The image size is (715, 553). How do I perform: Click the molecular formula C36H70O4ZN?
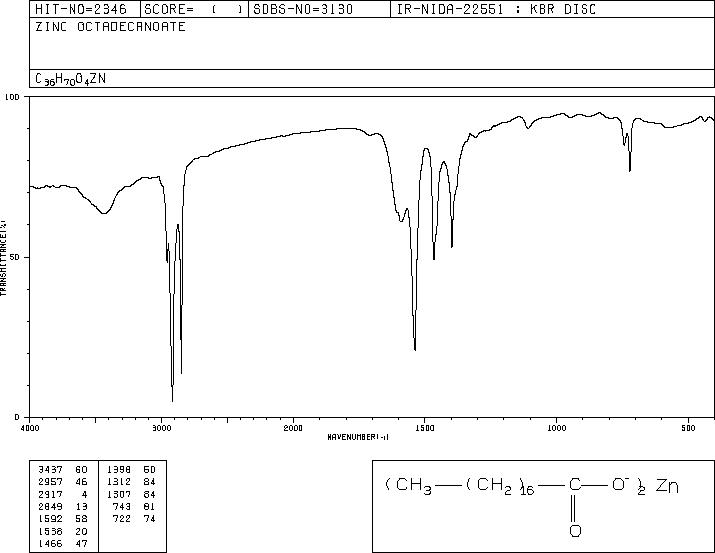[x=70, y=79]
